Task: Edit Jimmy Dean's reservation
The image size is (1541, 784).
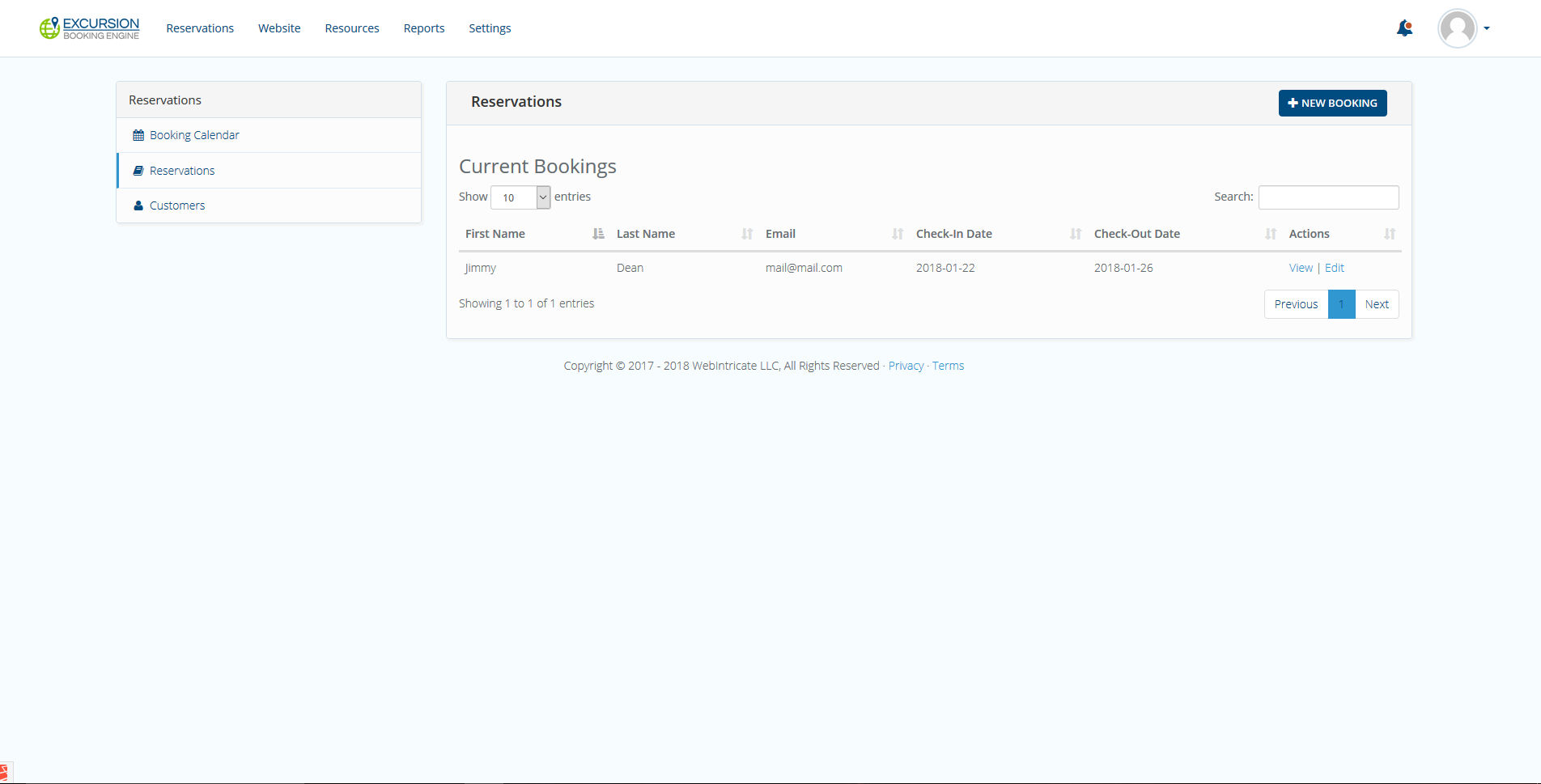Action: tap(1334, 268)
